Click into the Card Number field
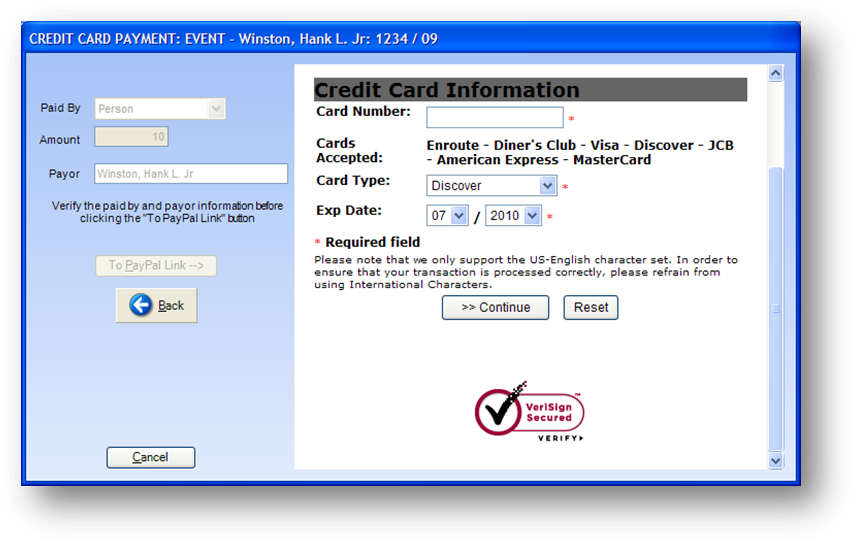856x541 pixels. (495, 117)
